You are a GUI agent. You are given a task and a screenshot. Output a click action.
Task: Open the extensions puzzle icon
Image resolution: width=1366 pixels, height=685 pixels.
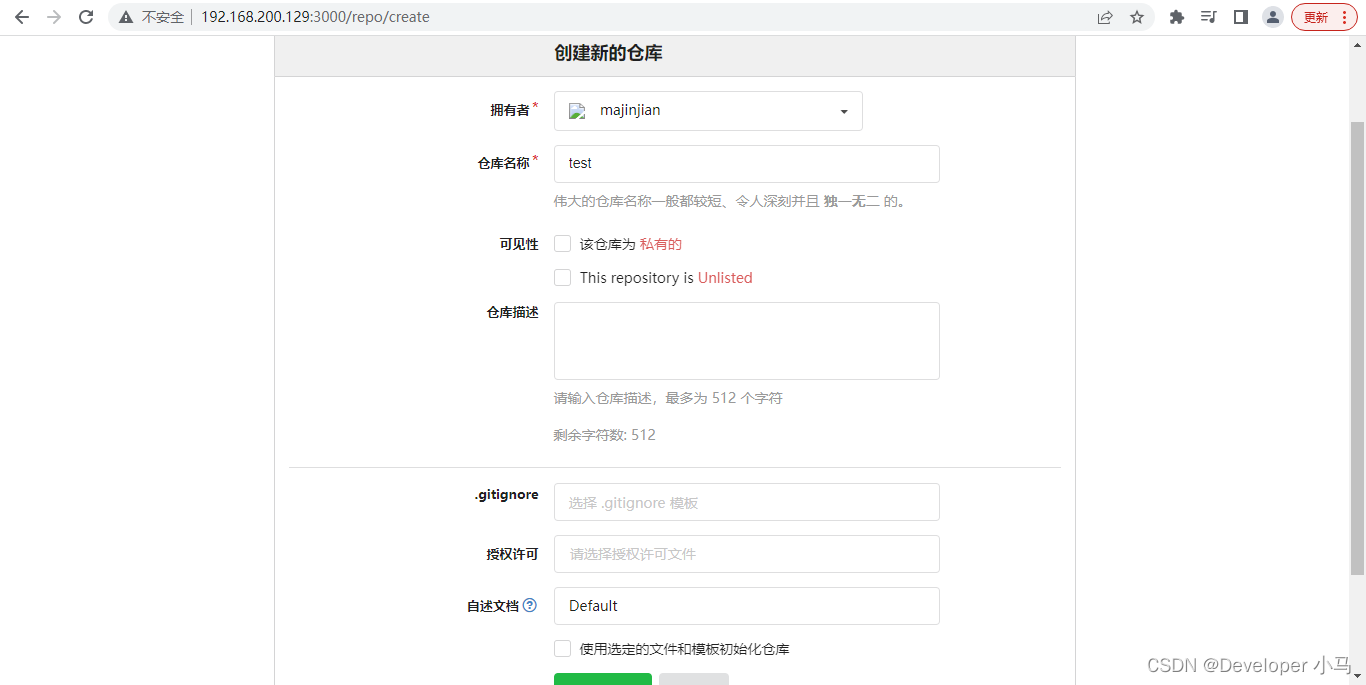pos(1177,17)
